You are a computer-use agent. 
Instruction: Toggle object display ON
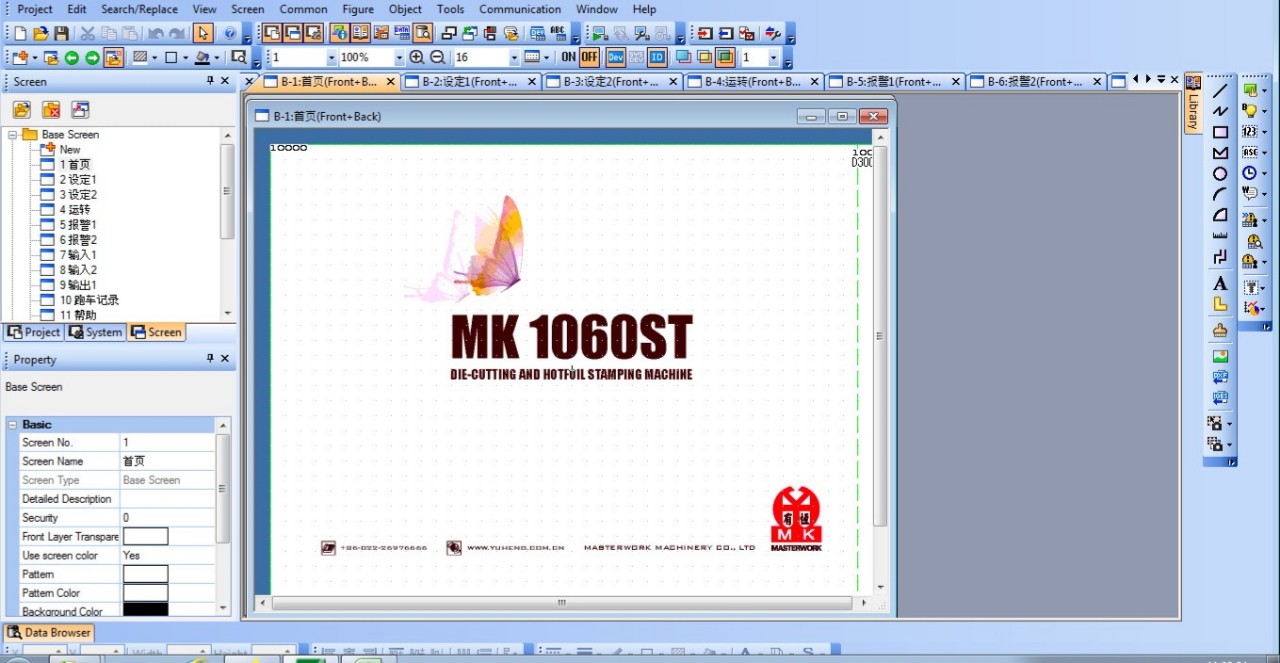pyautogui.click(x=568, y=58)
